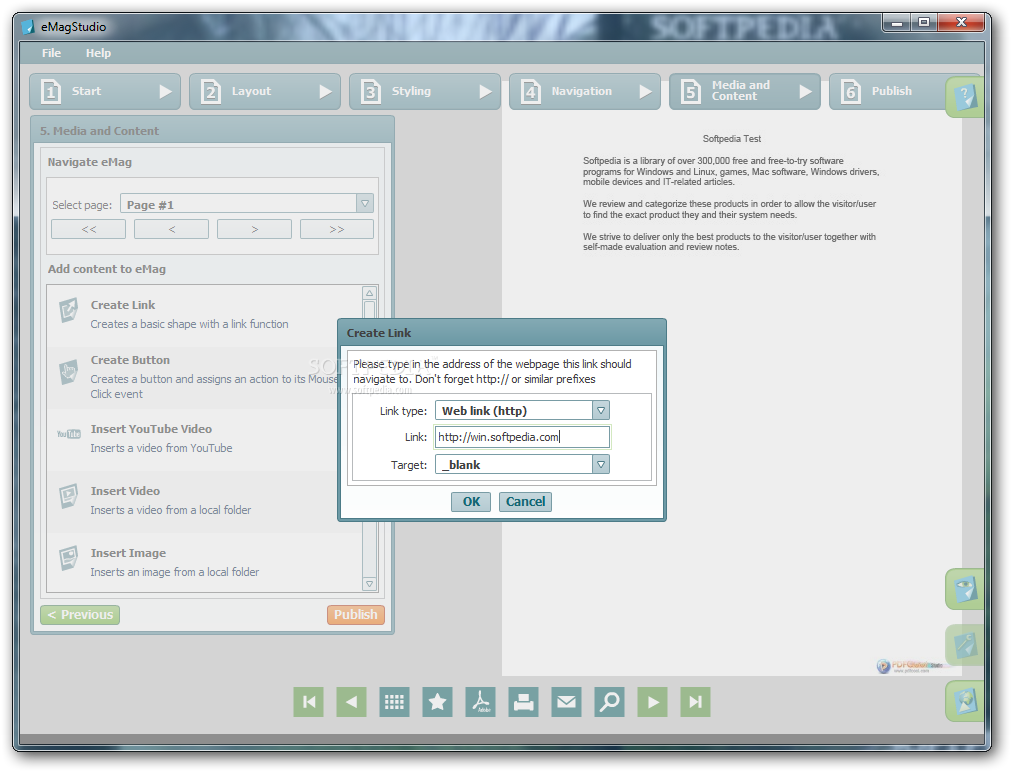Click the Insert Image icon
Viewport: 1012px width, 772px height.
point(68,558)
